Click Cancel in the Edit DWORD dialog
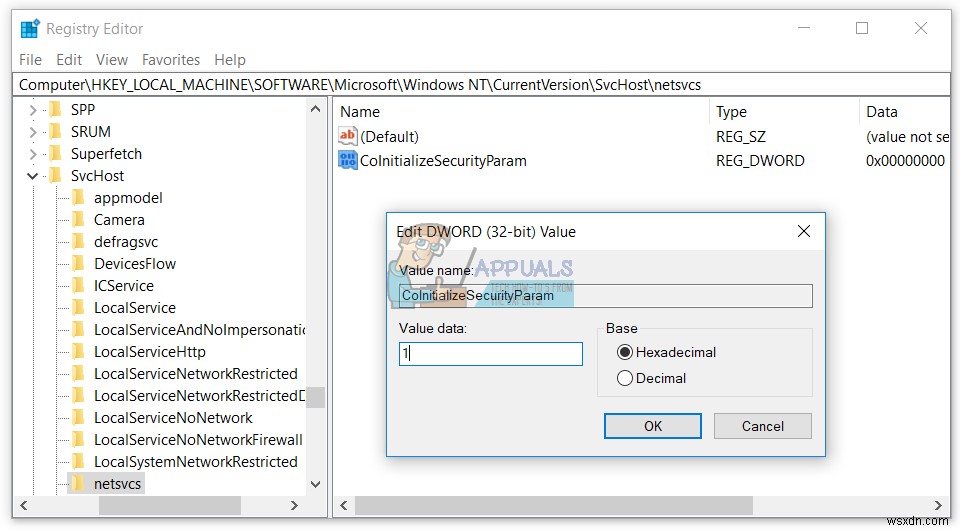Viewport: 960px width, 531px height. click(x=763, y=426)
